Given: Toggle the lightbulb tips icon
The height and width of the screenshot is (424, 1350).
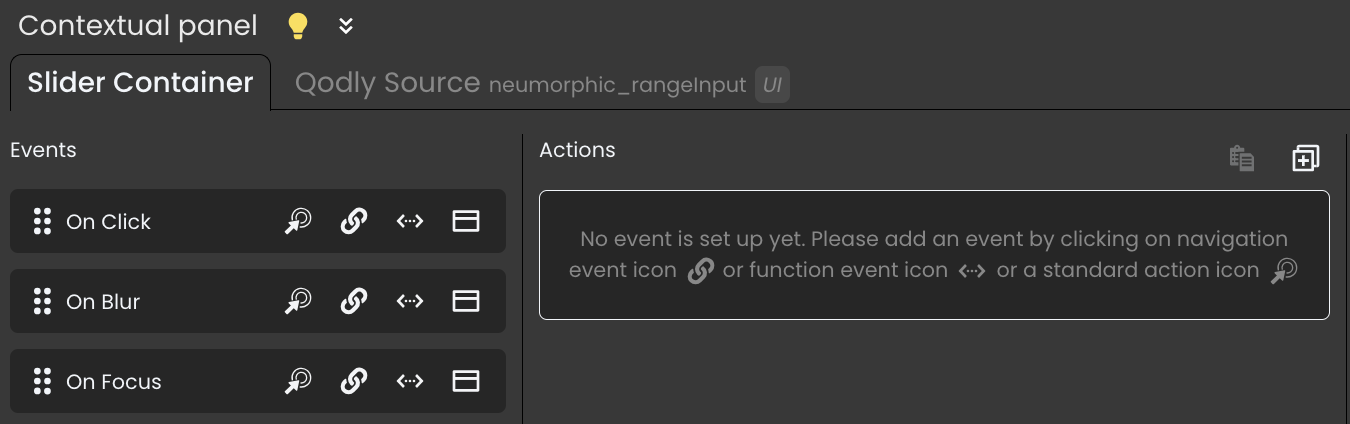Looking at the screenshot, I should [x=297, y=26].
